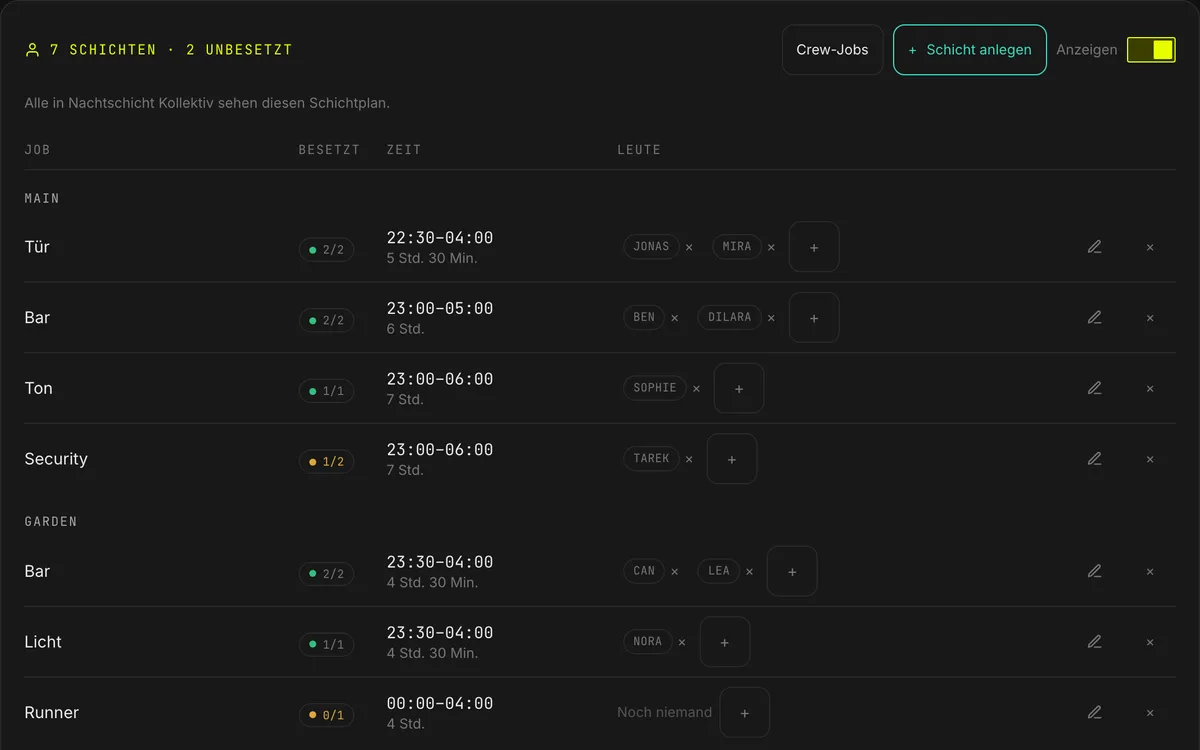Click the "Noch niemand" placeholder text
Screen dimensions: 1200x750
[x=664, y=713]
